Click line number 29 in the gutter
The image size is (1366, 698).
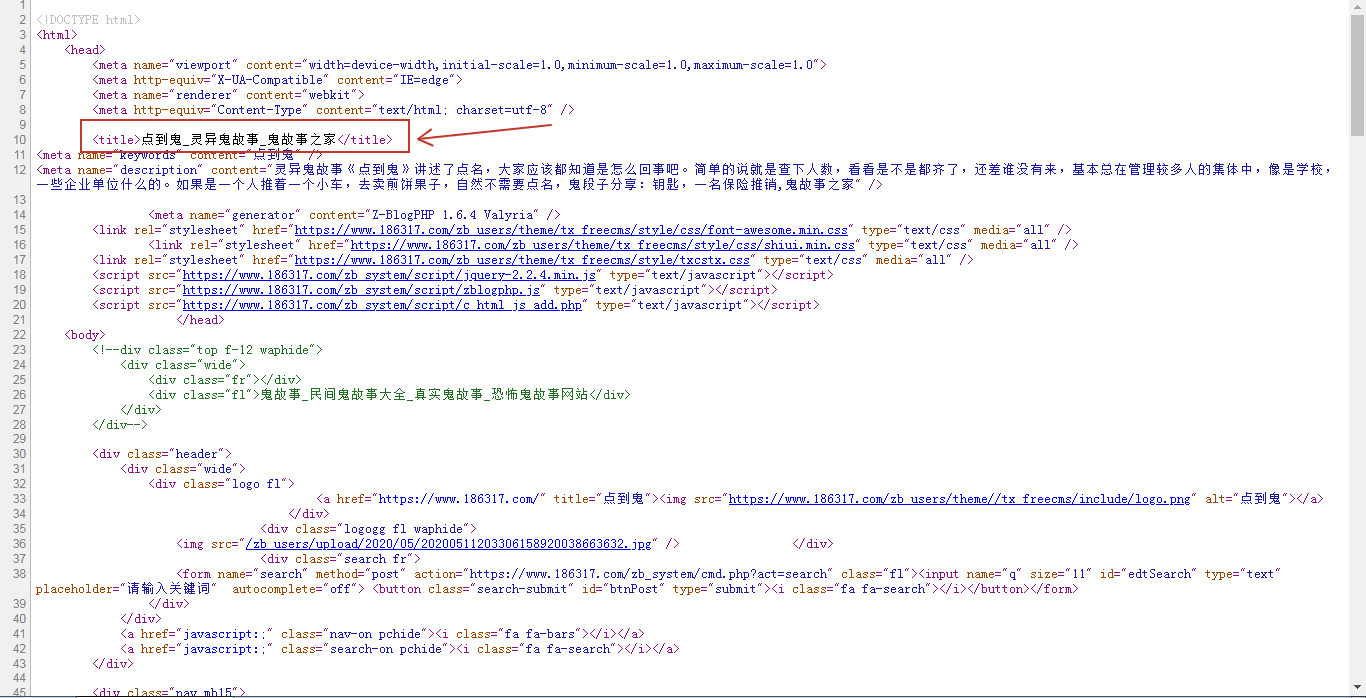point(20,440)
